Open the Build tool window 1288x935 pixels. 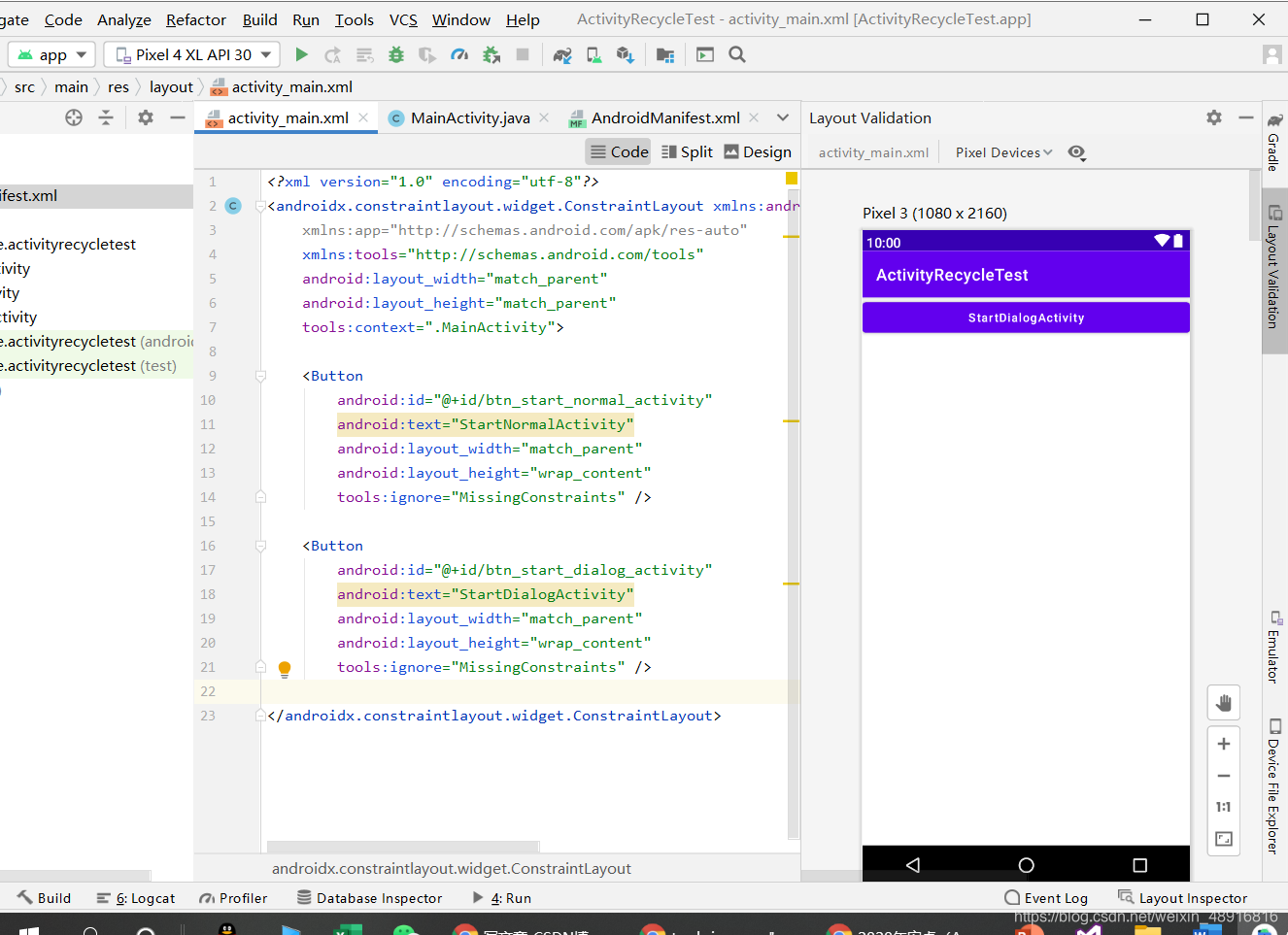(45, 898)
